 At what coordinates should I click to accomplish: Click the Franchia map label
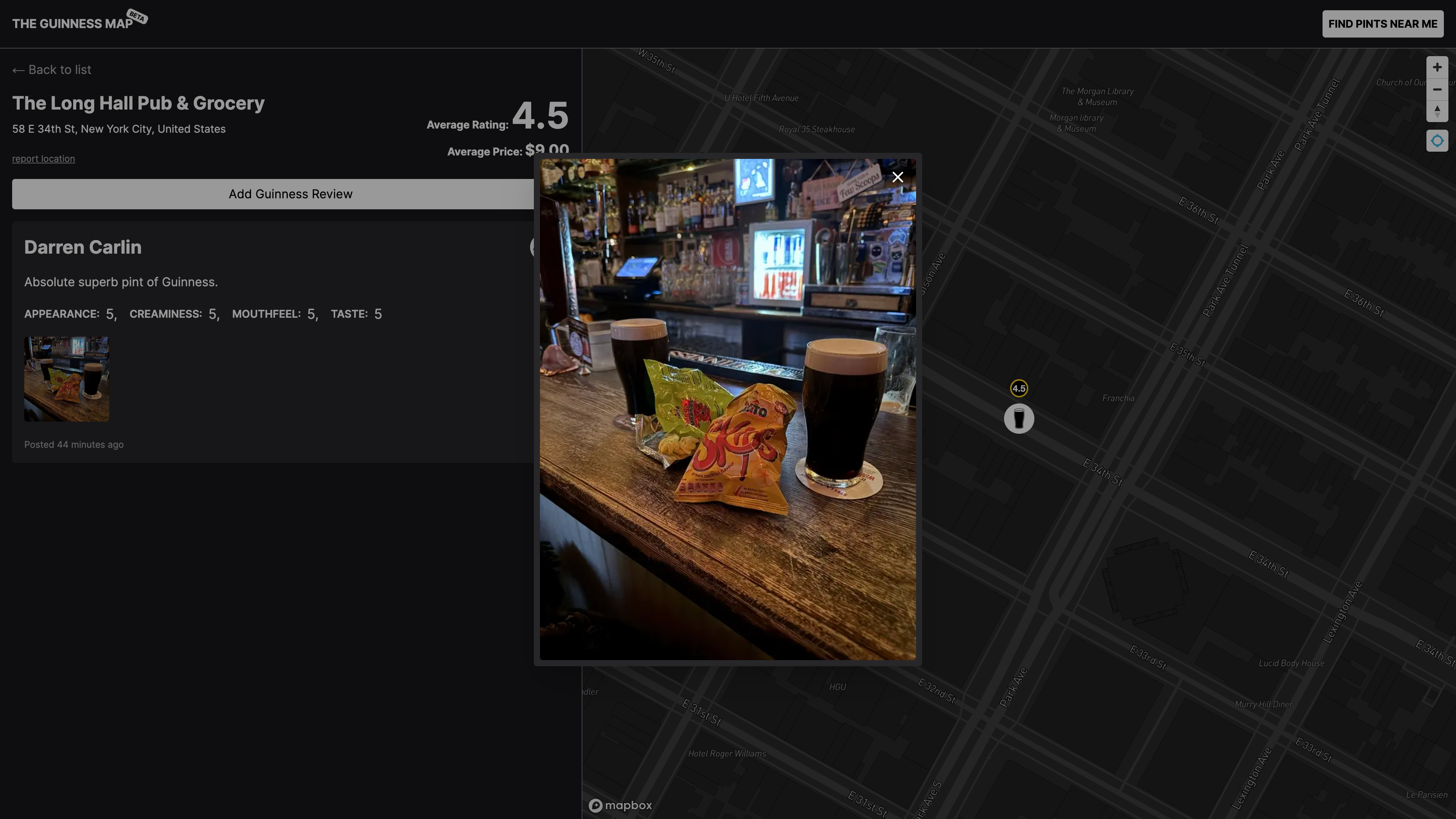(x=1118, y=399)
